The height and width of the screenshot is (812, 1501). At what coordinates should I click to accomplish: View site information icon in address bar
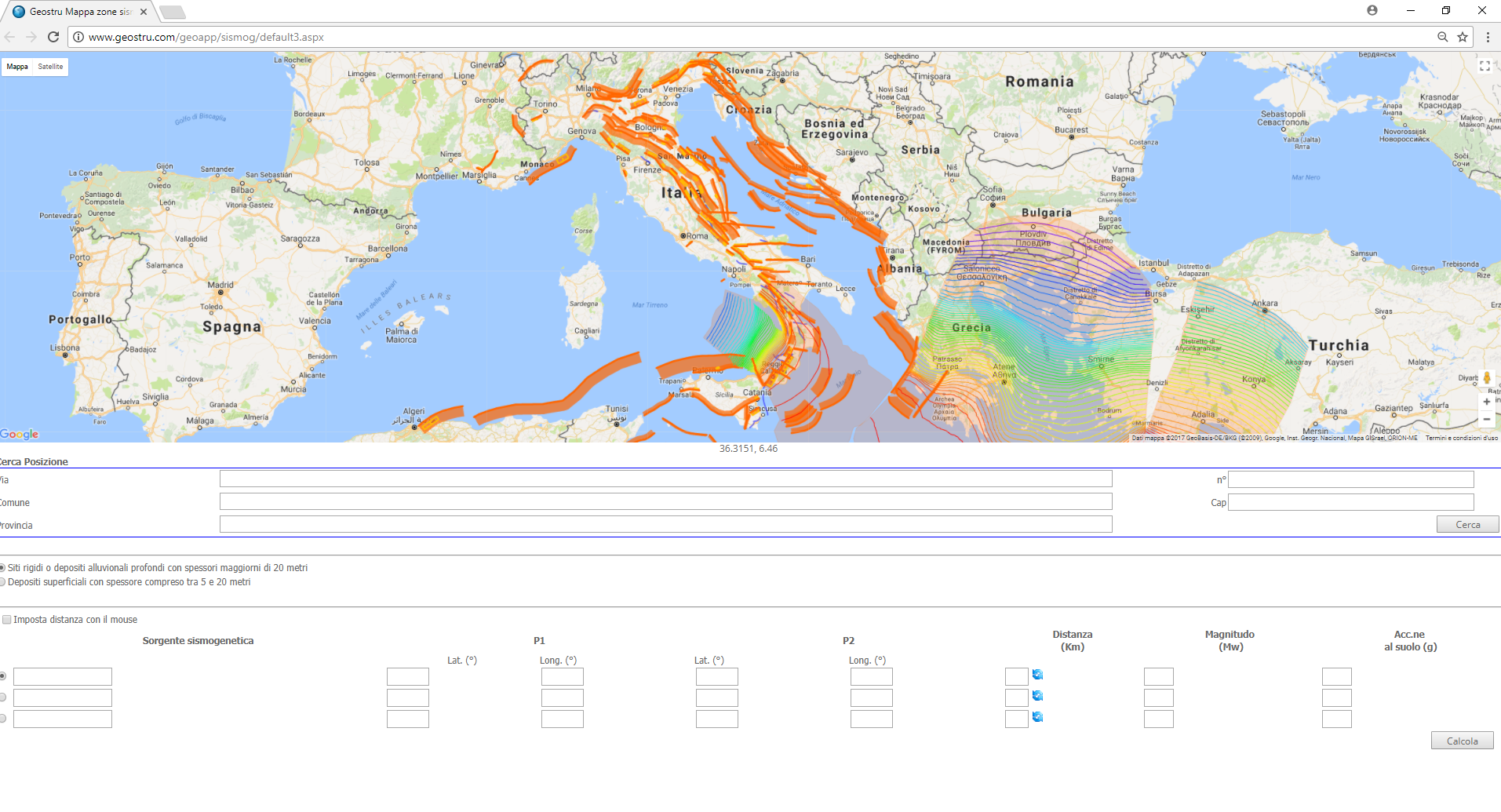point(78,37)
